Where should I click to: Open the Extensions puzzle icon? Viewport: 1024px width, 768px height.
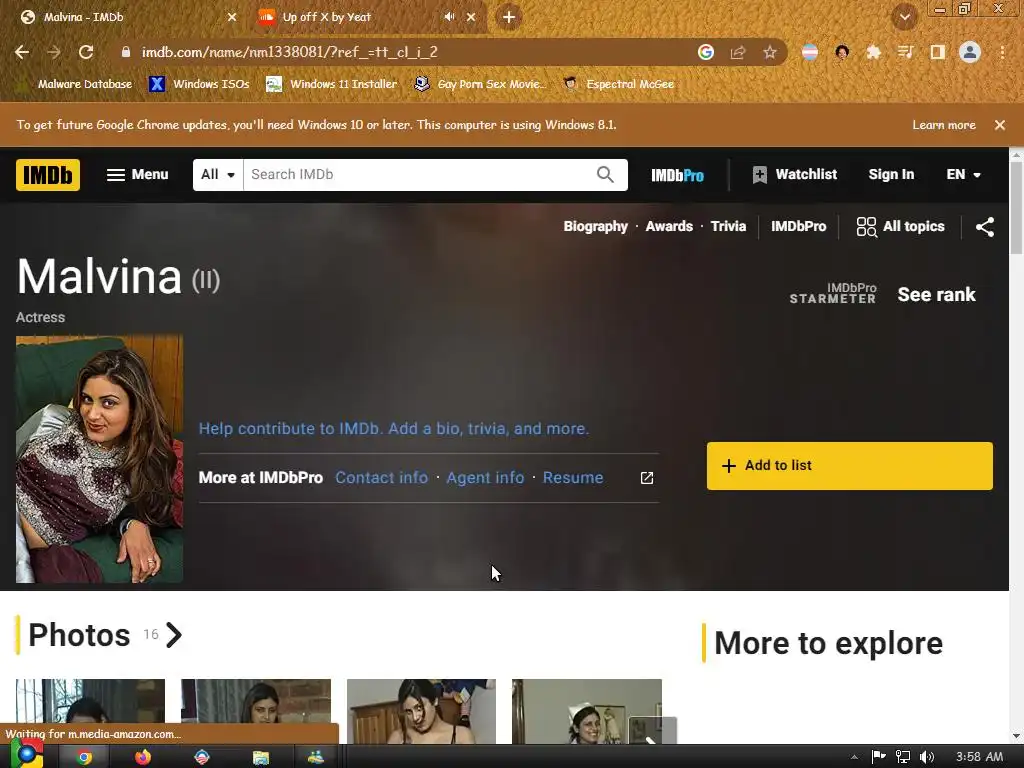point(874,52)
